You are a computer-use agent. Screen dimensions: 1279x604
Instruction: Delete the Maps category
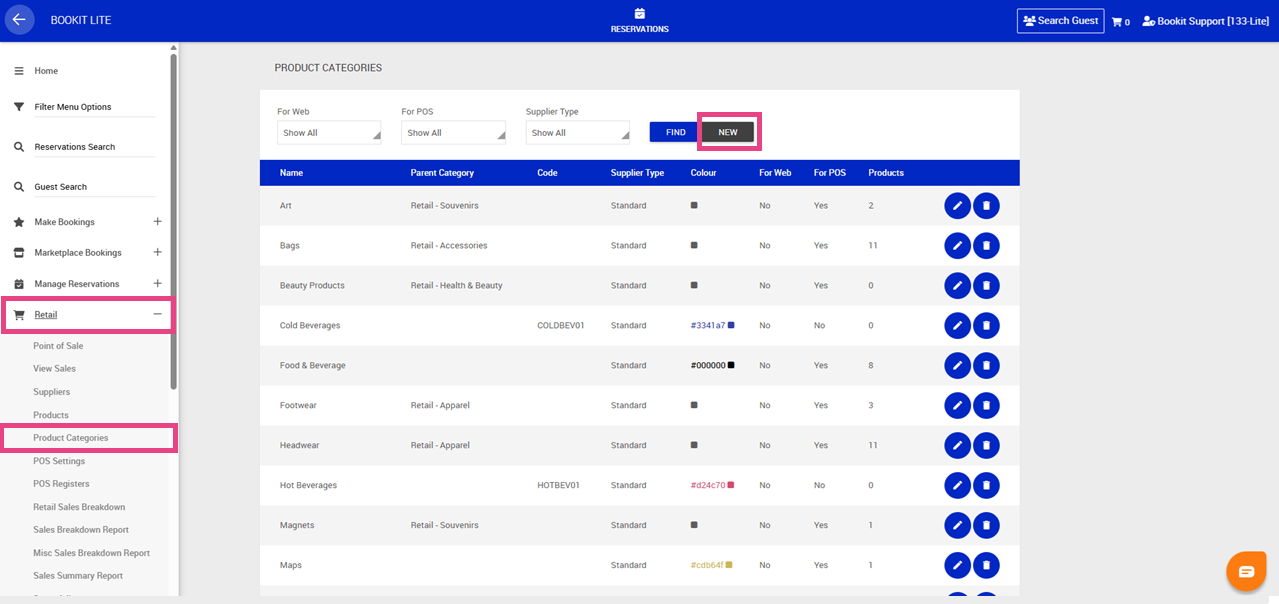(986, 566)
